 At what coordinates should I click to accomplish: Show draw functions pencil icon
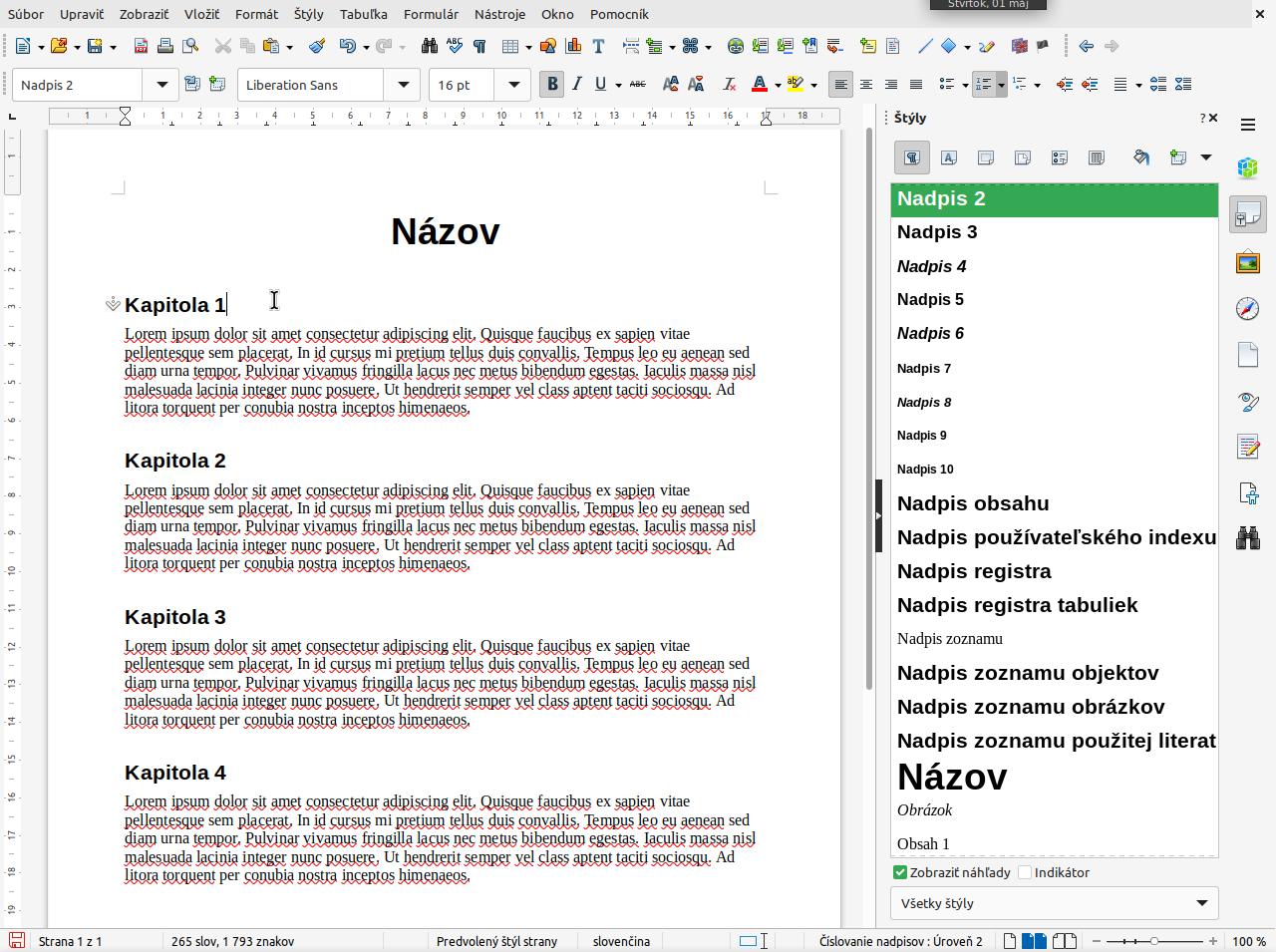(x=987, y=46)
